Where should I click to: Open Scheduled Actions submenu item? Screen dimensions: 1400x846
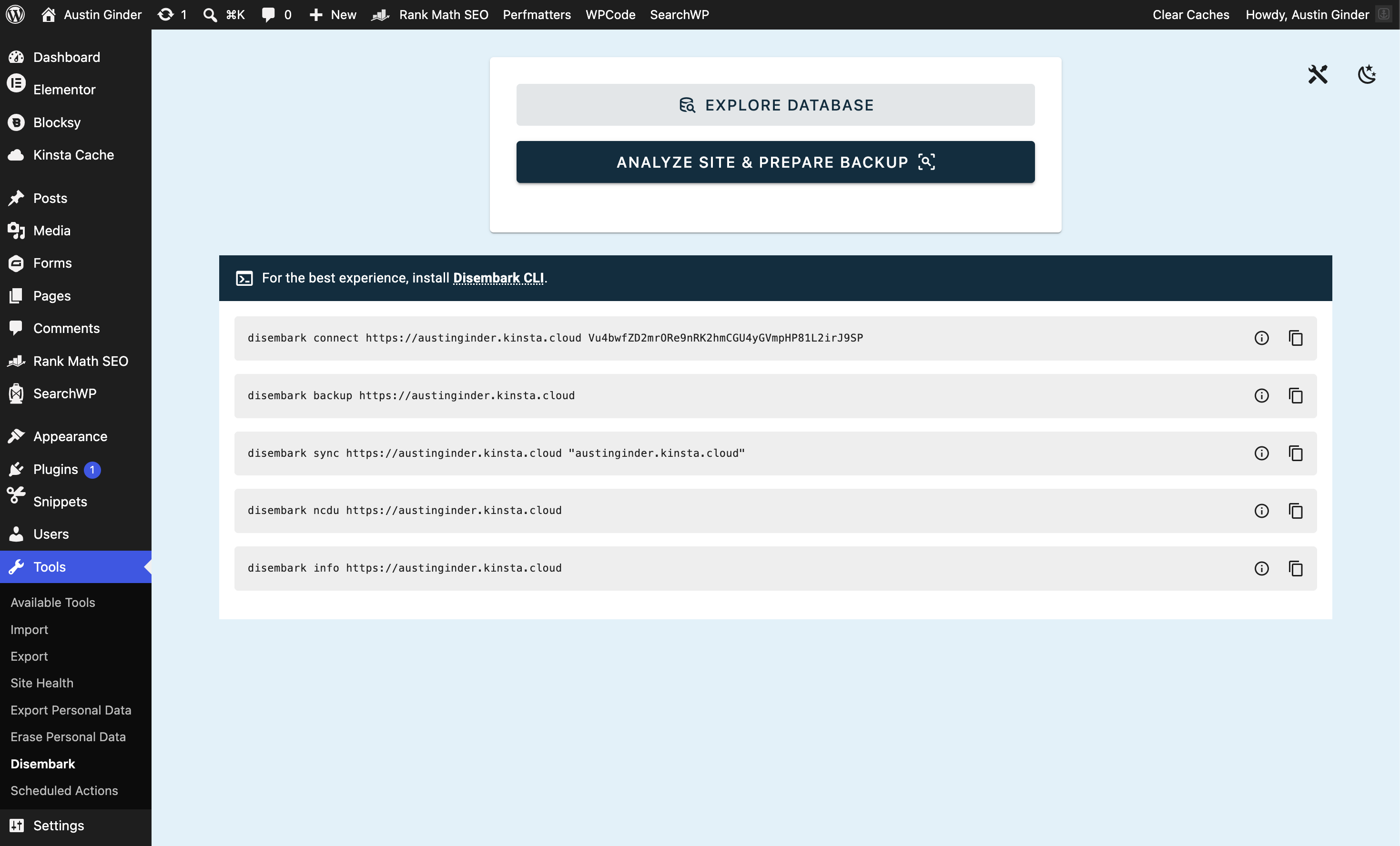tap(64, 790)
